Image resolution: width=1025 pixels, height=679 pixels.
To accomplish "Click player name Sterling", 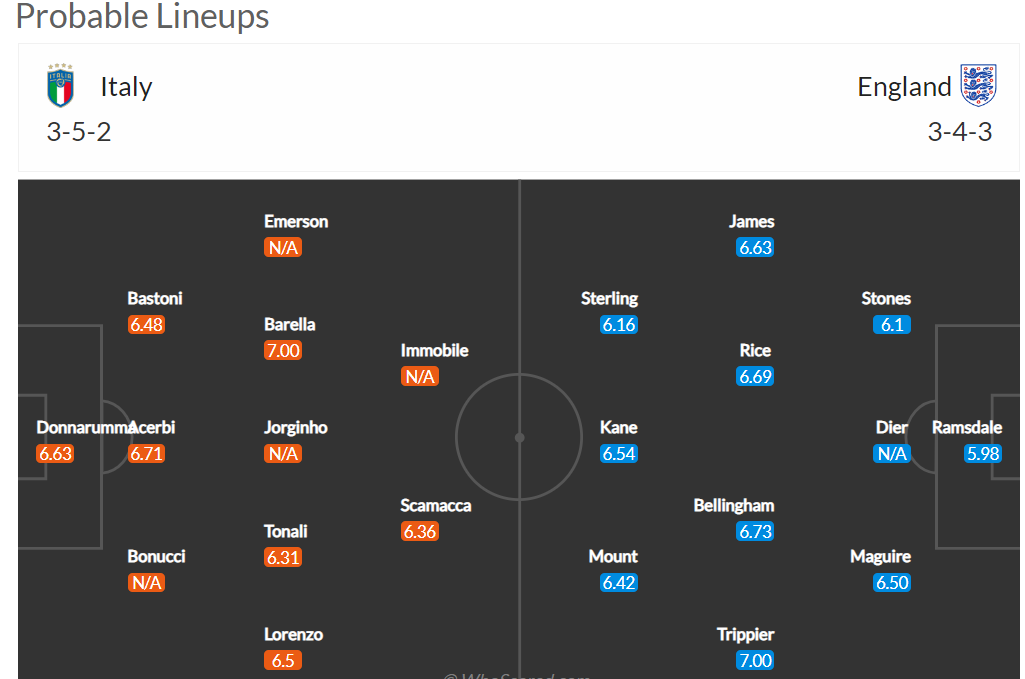I will (x=610, y=298).
